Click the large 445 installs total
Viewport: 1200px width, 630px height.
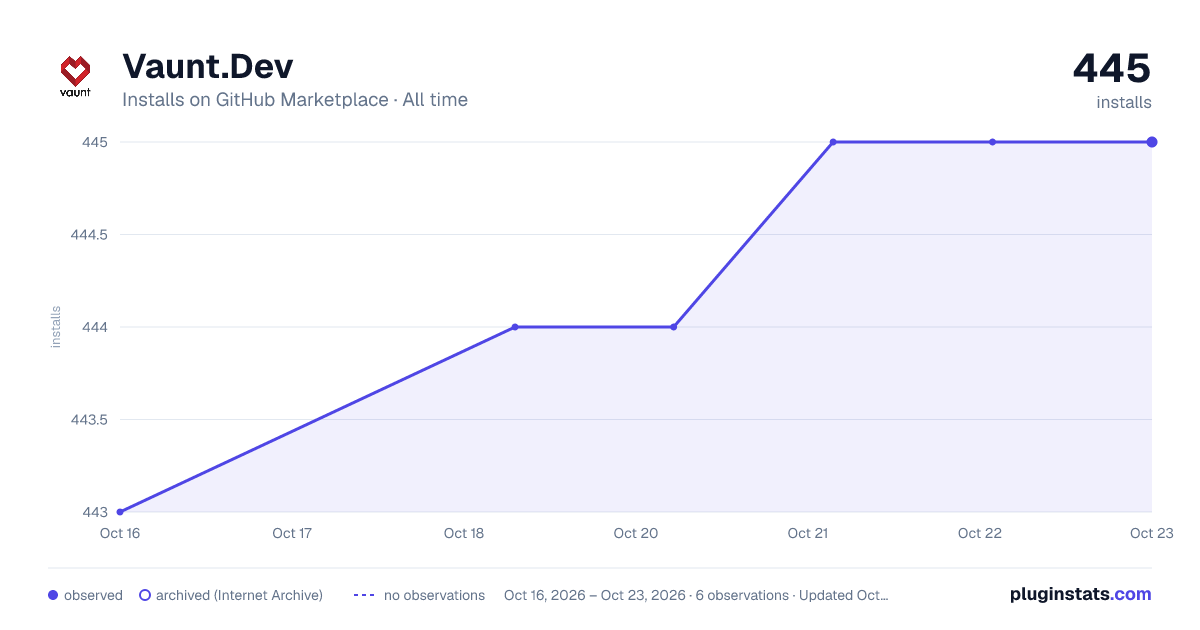pyautogui.click(x=1112, y=68)
